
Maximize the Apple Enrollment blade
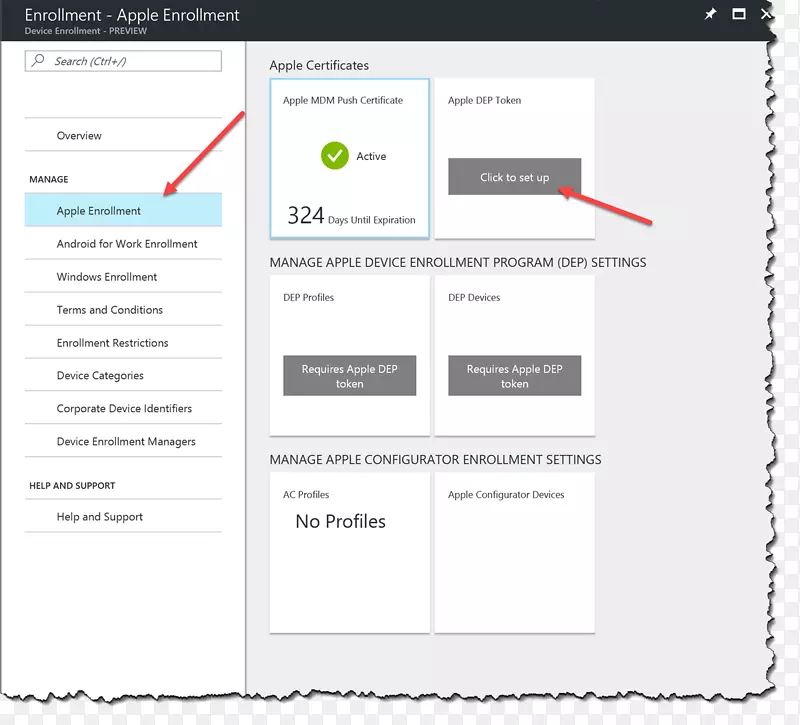click(x=739, y=15)
